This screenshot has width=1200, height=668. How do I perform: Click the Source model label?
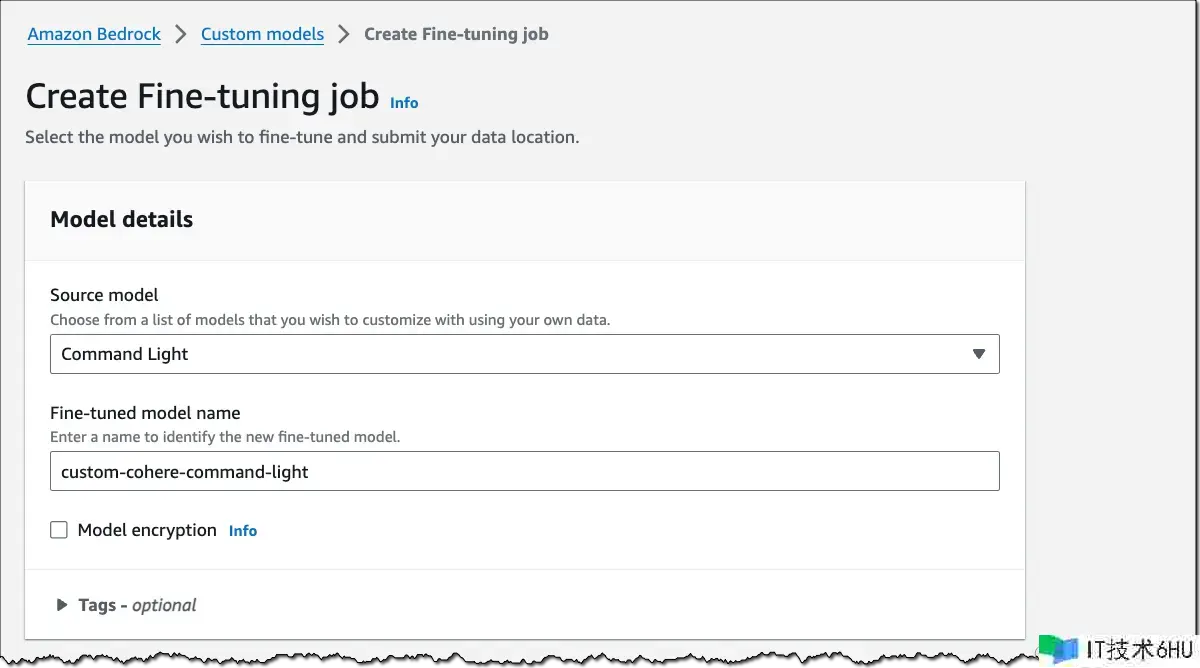tap(104, 295)
